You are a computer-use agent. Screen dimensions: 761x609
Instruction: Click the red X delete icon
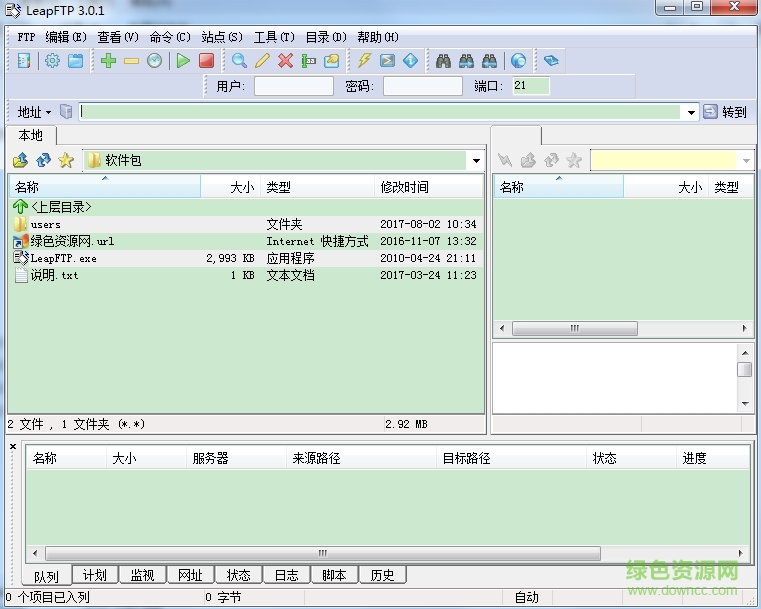(285, 61)
